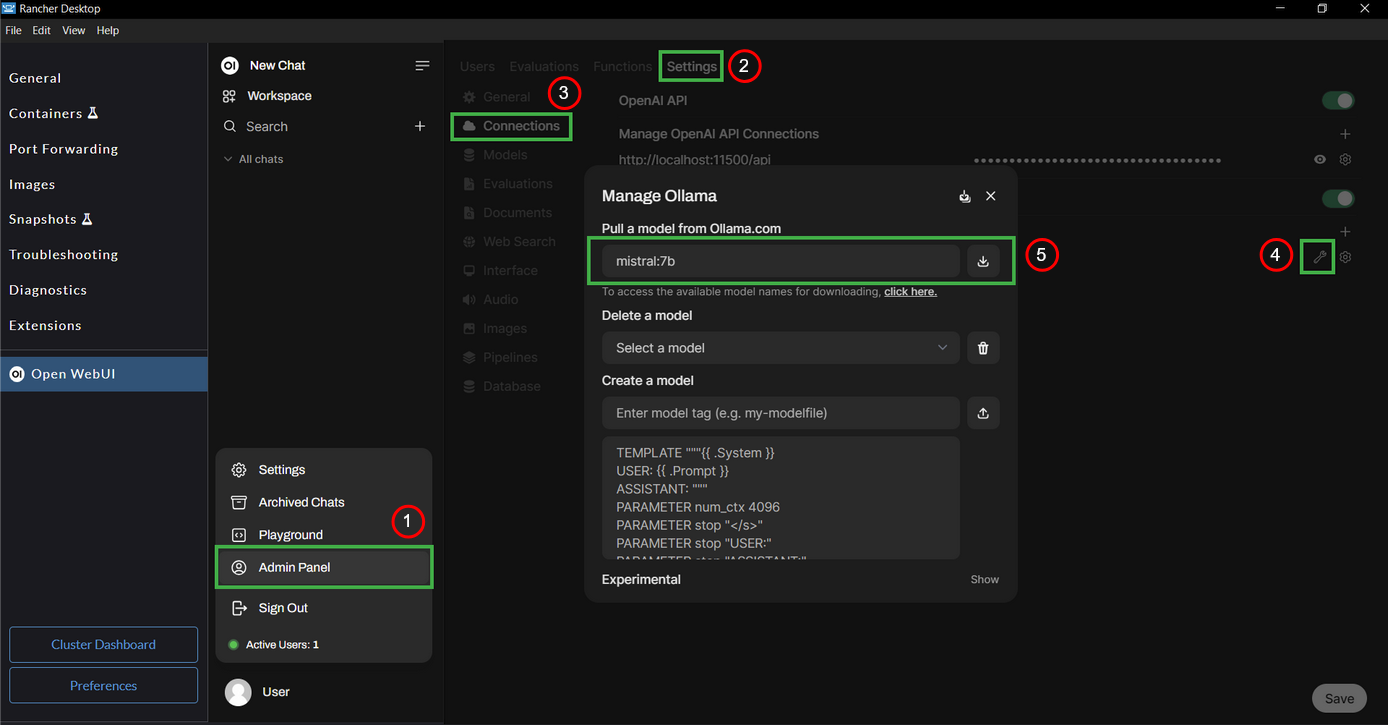The width and height of the screenshot is (1388, 726).
Task: Open the wrench manage icon for Ollama
Action: pyautogui.click(x=1320, y=257)
